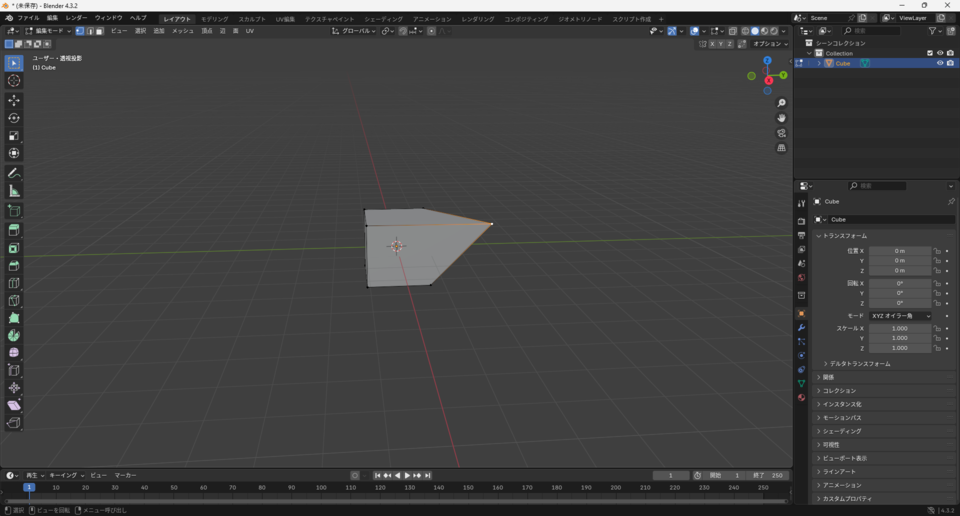Open the File menu
Image resolution: width=960 pixels, height=516 pixels.
(28, 18)
